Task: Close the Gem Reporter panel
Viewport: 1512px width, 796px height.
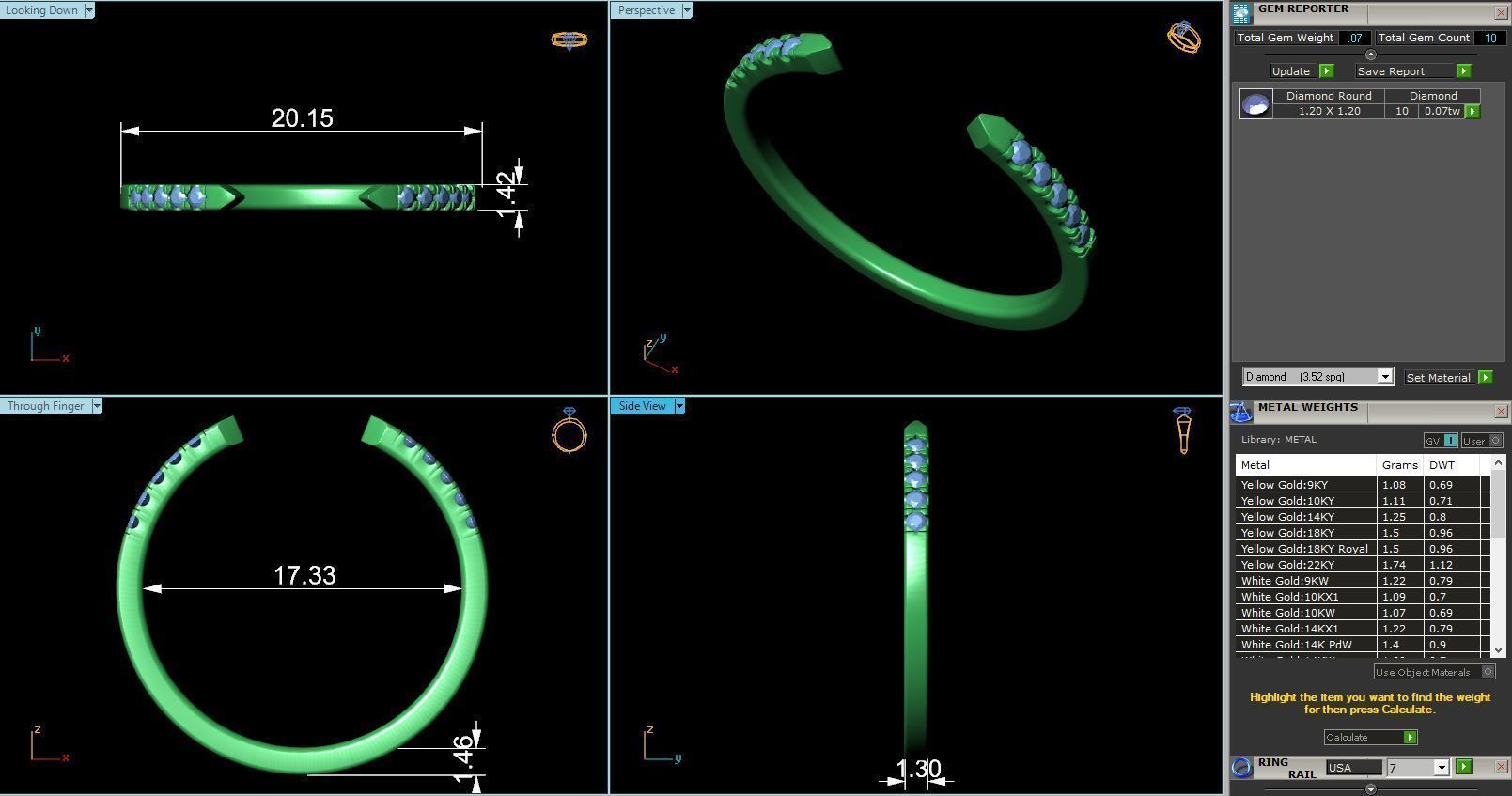Action: click(x=1500, y=12)
